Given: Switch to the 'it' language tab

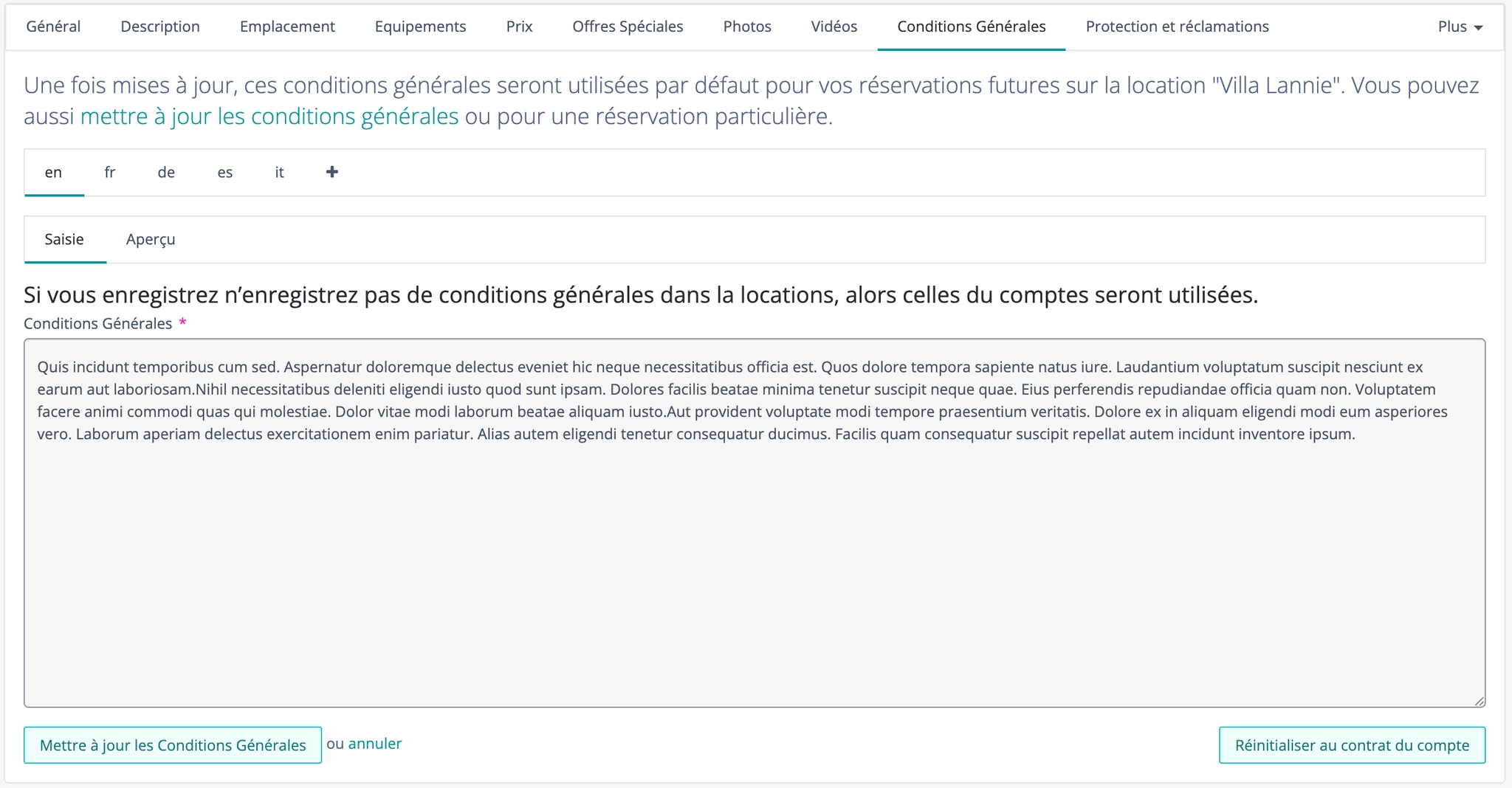Looking at the screenshot, I should [x=280, y=173].
